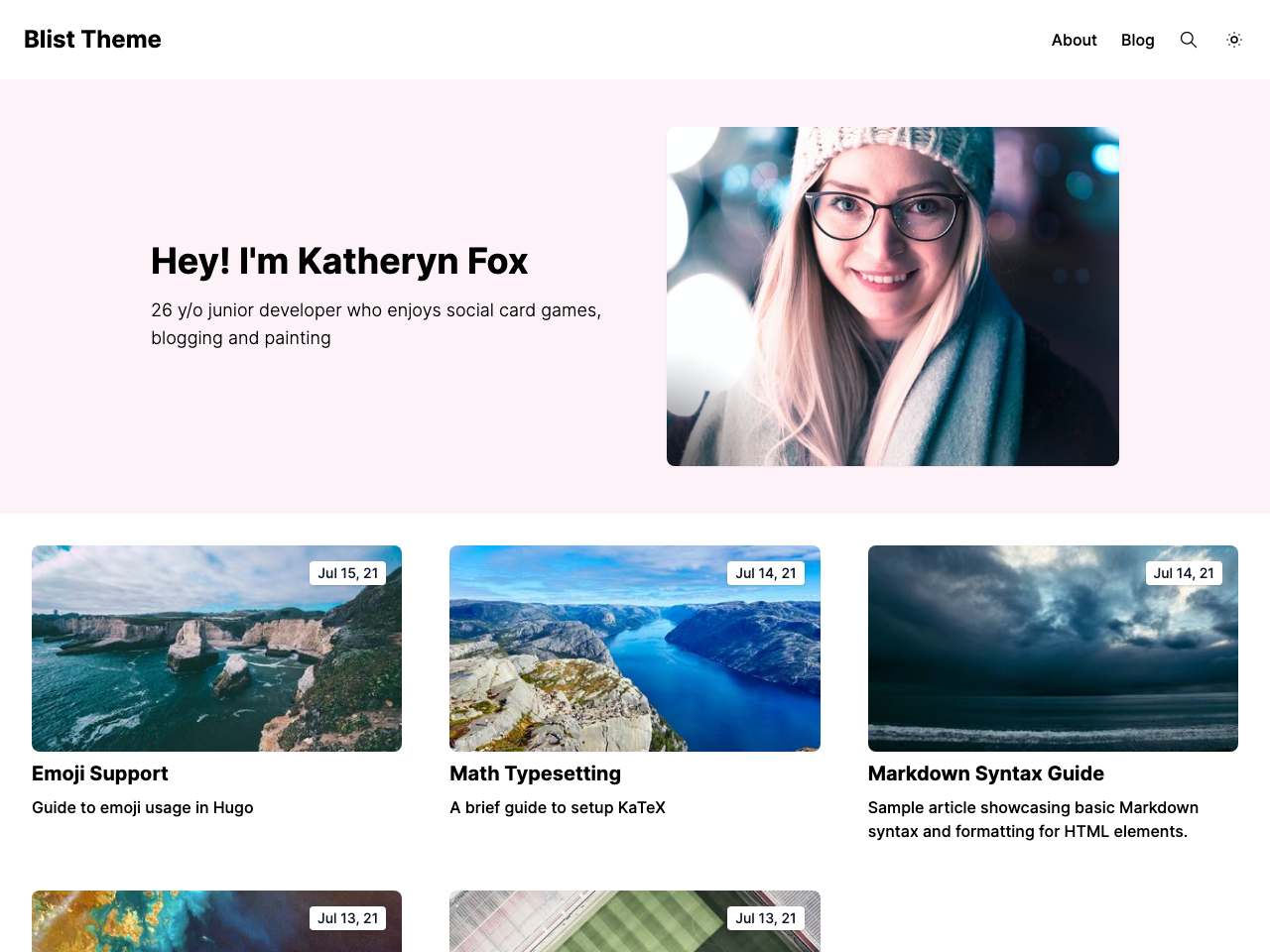
Task: Click the Hey! I'm Katheryn Fox heading
Action: pyautogui.click(x=339, y=261)
